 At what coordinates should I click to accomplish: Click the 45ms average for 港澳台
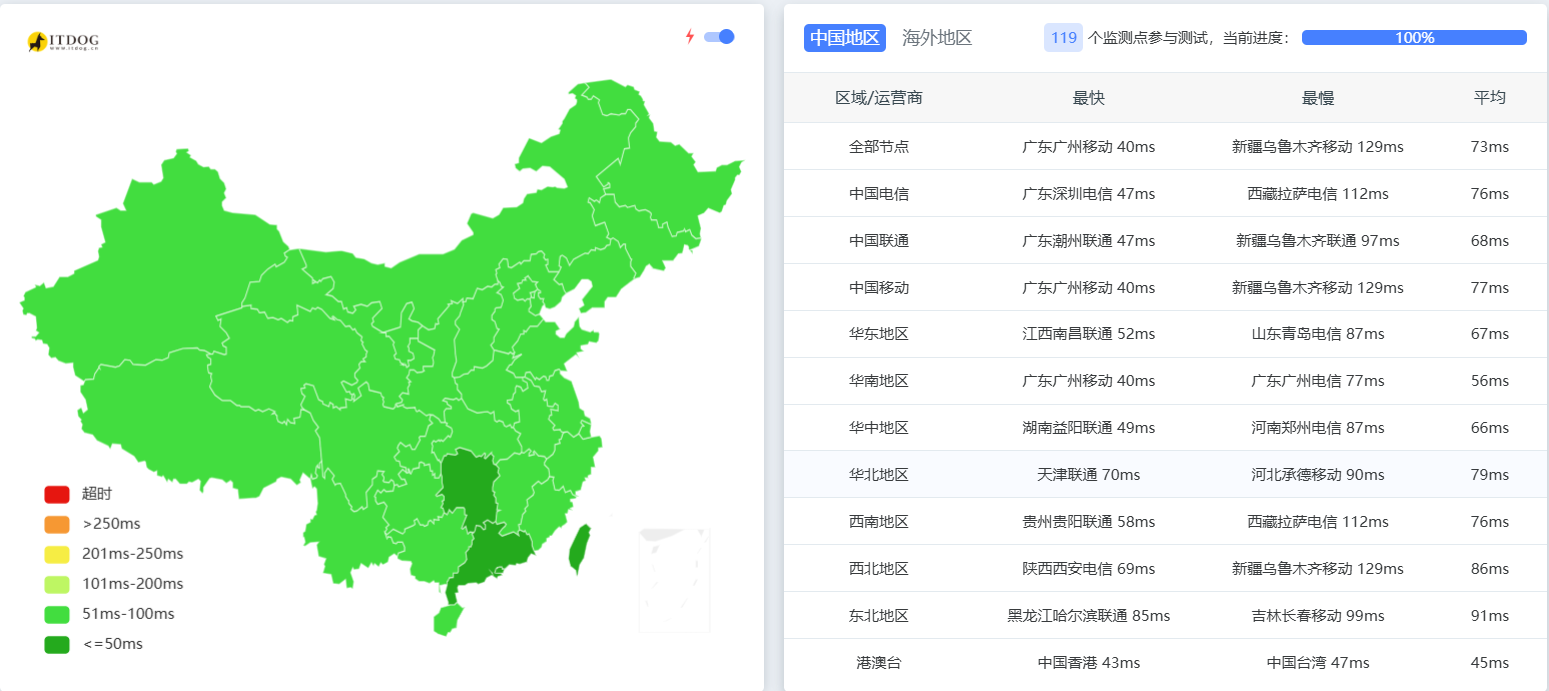[1490, 663]
